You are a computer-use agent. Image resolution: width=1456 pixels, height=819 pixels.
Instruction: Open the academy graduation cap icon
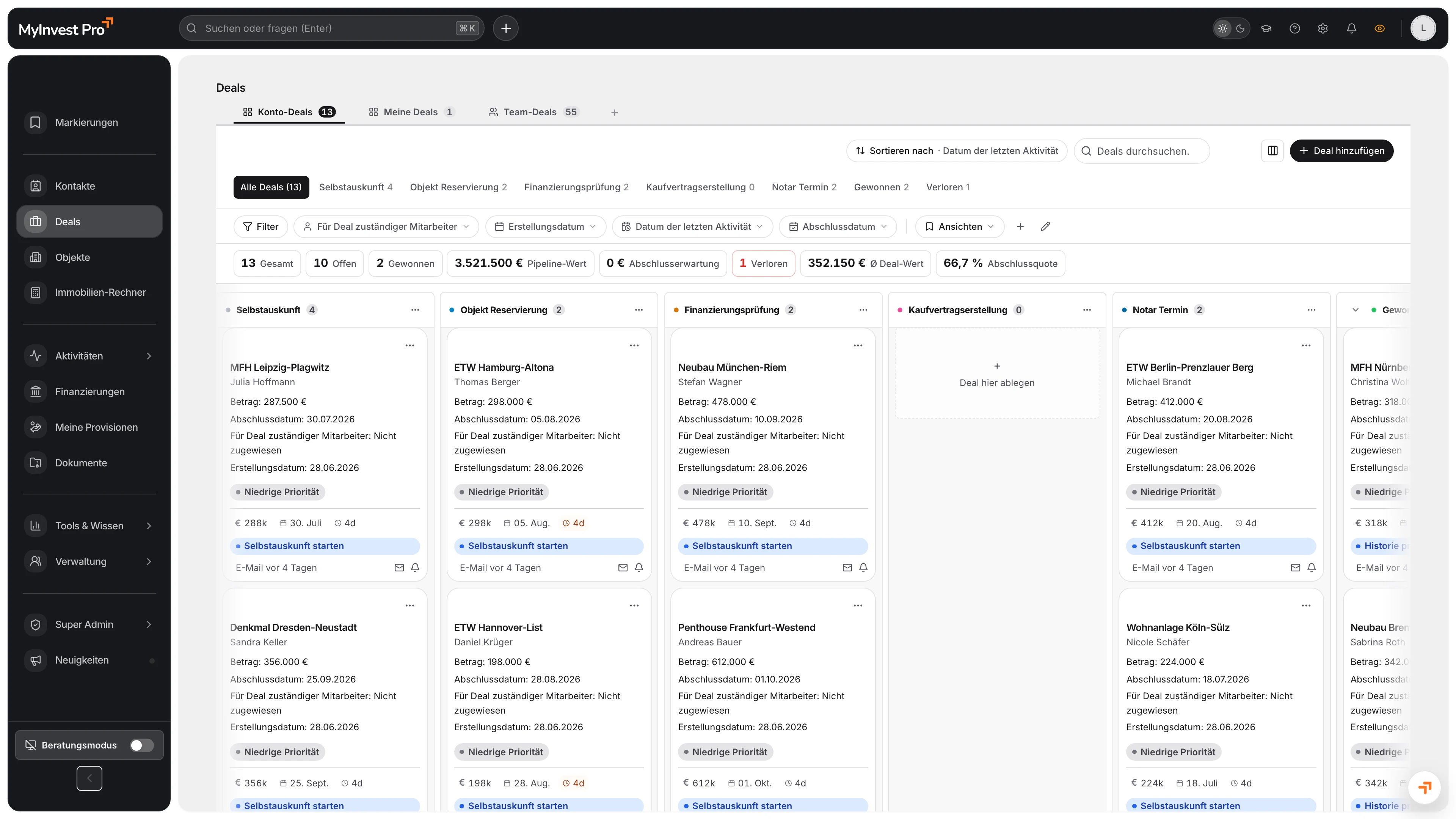coord(1266,28)
